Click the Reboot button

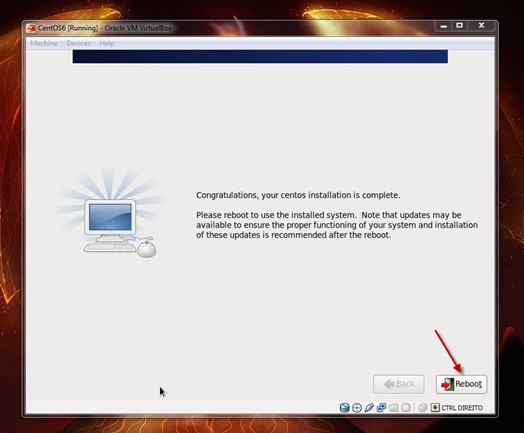point(461,384)
